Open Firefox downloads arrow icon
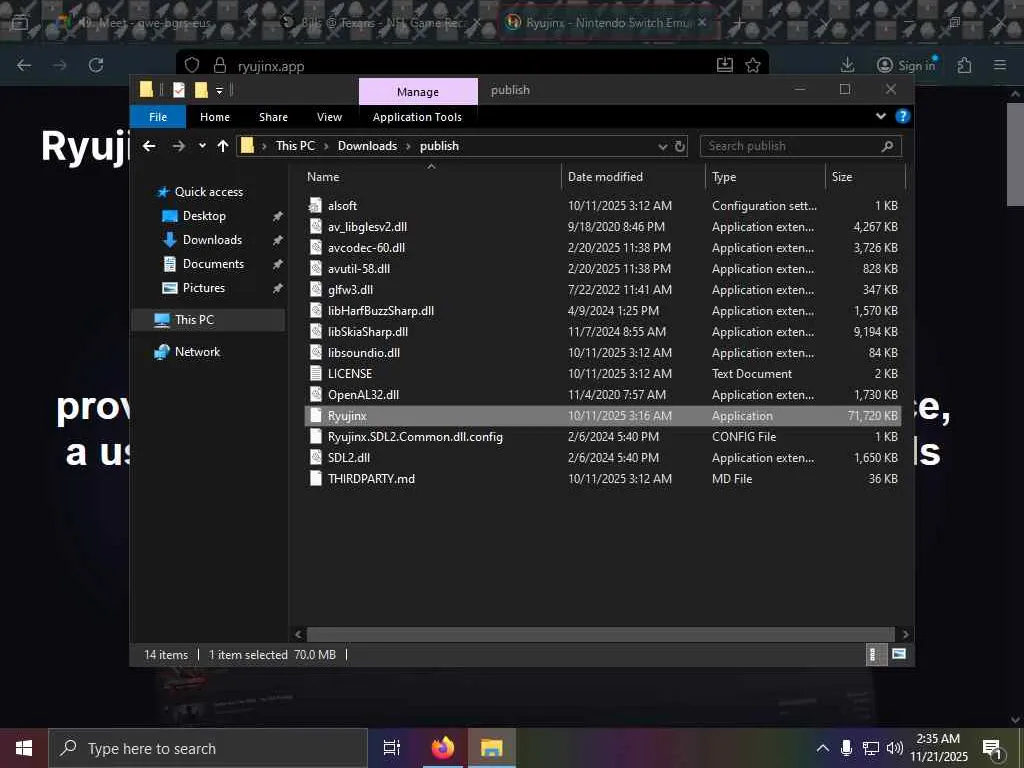 (x=848, y=65)
